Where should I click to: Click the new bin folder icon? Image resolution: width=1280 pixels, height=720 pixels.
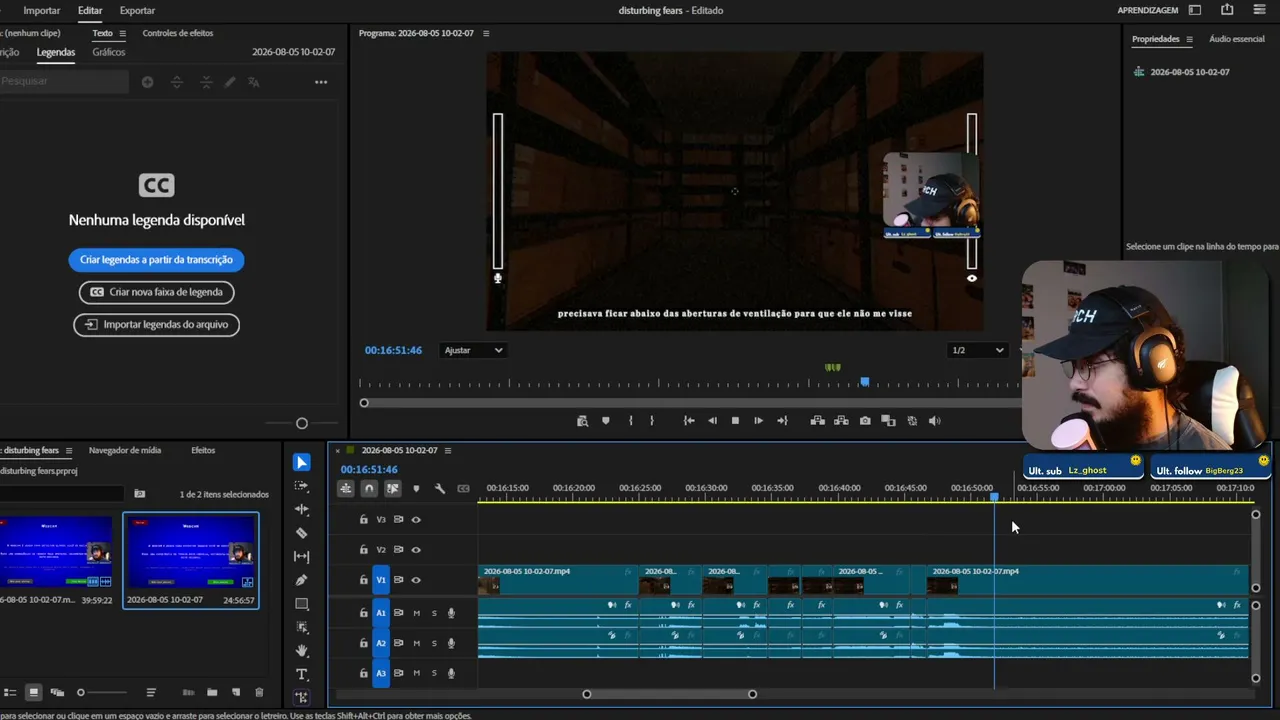212,692
